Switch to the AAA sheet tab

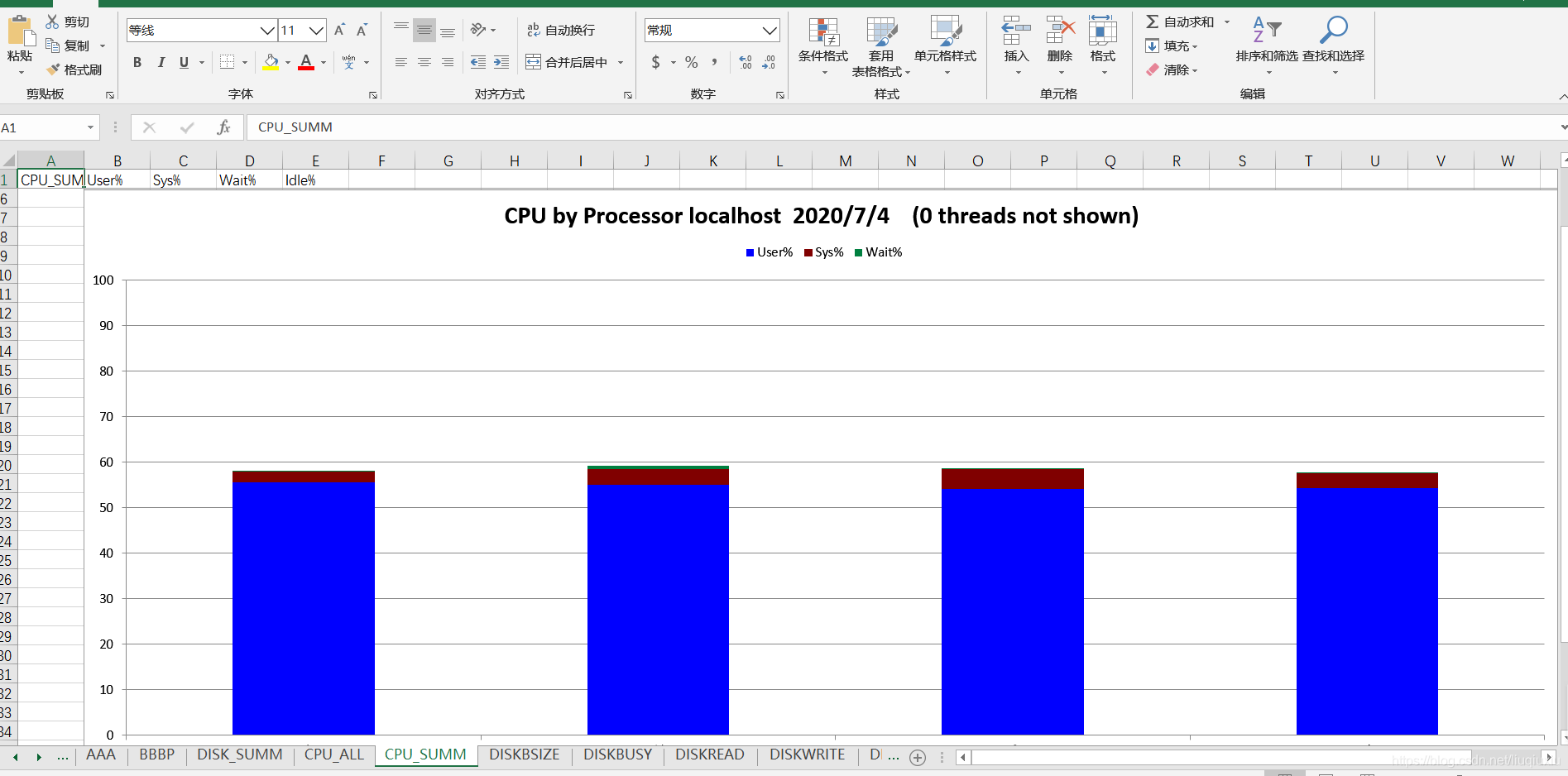coord(101,754)
